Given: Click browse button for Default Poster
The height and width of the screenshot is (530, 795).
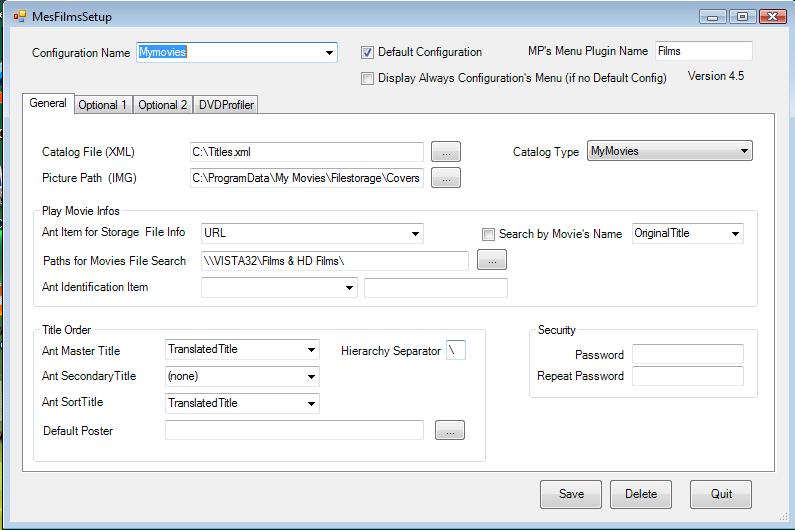Looking at the screenshot, I should coord(449,430).
